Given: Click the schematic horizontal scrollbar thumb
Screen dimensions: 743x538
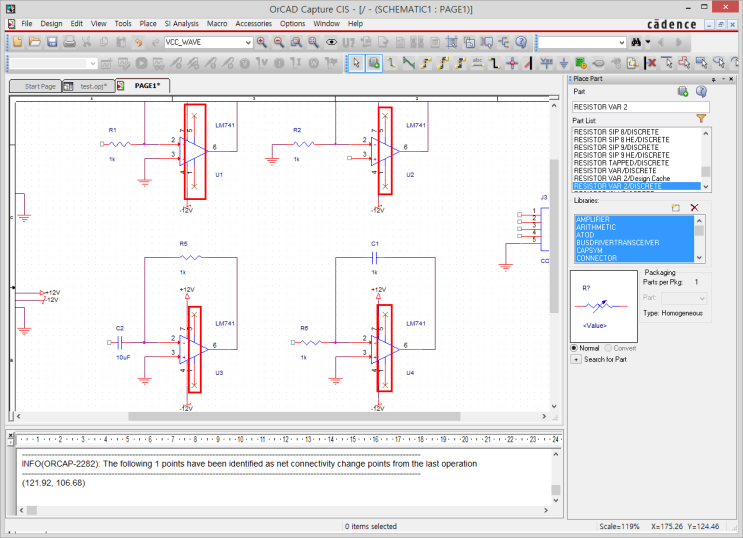Looking at the screenshot, I should tap(294, 417).
